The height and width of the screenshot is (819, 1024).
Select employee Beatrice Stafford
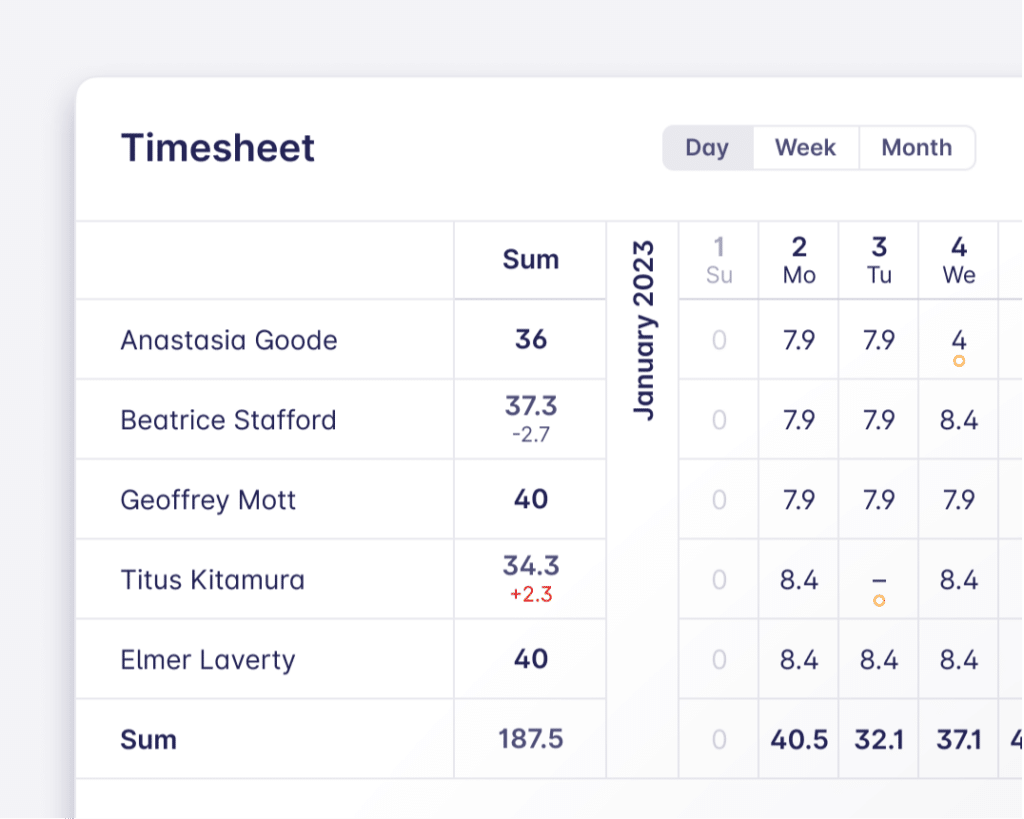(228, 420)
